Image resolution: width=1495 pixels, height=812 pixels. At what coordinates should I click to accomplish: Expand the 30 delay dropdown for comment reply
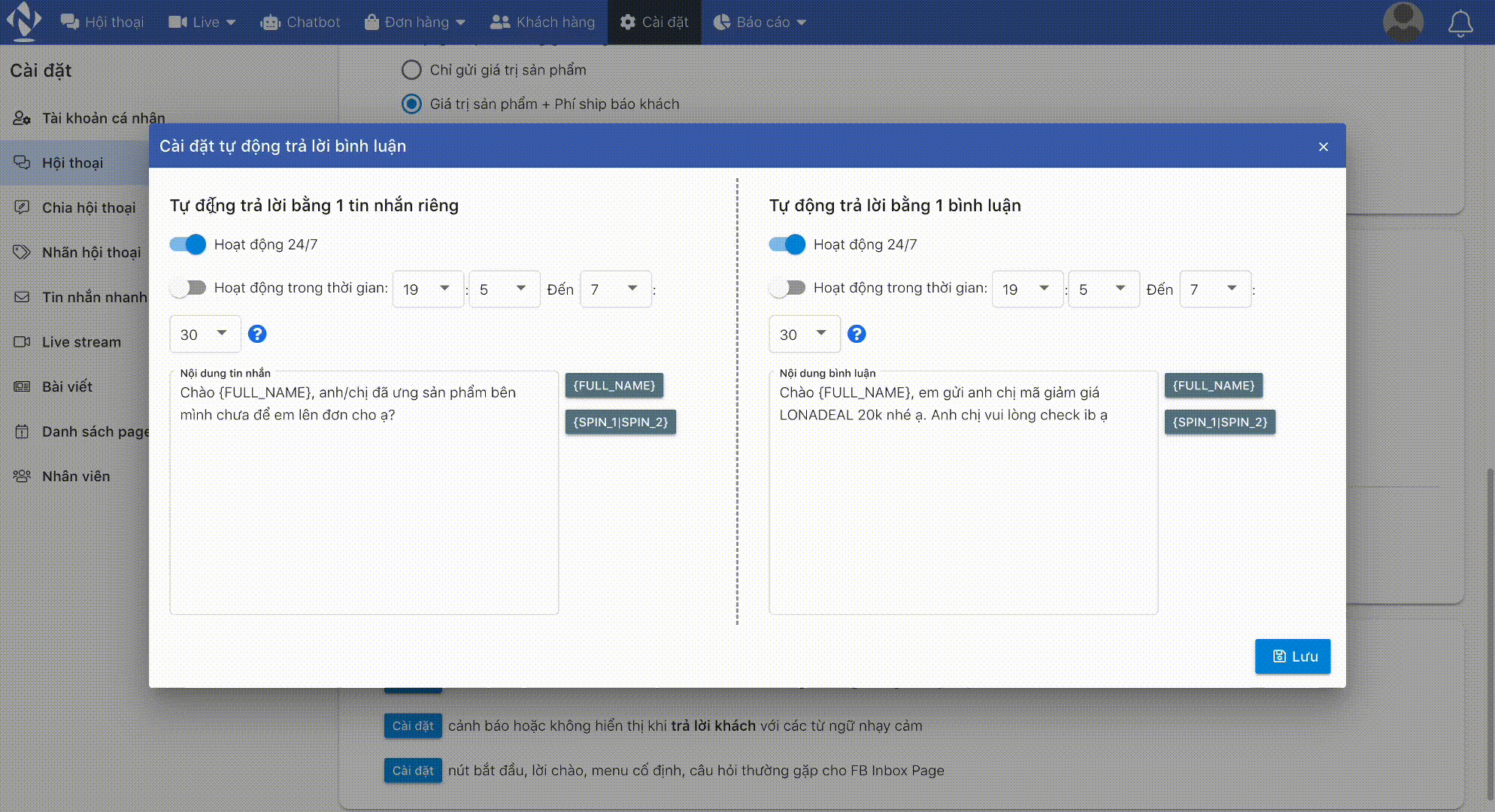click(803, 335)
